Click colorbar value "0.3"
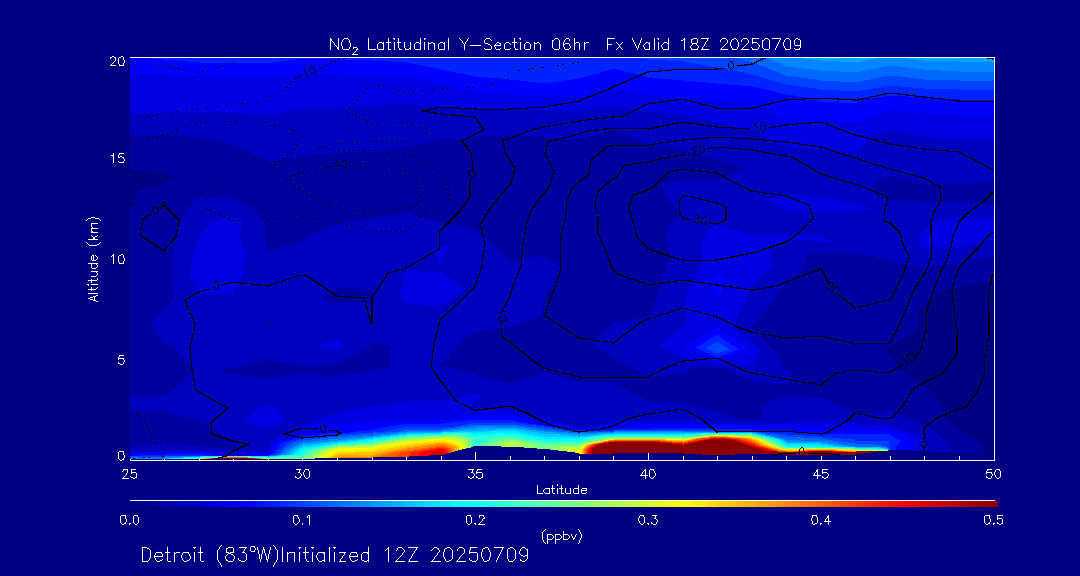 coord(648,522)
